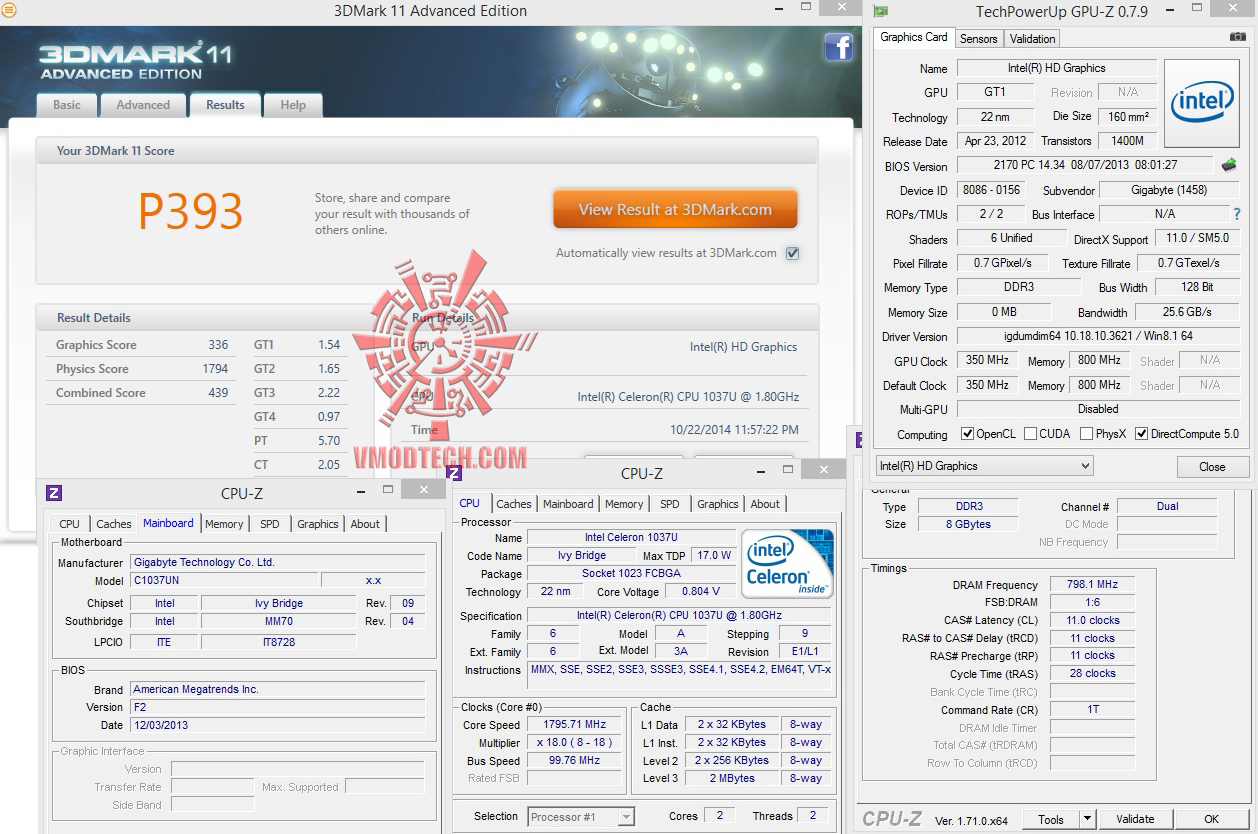Click the P393 score text
This screenshot has height=834, width=1258.
pos(190,211)
